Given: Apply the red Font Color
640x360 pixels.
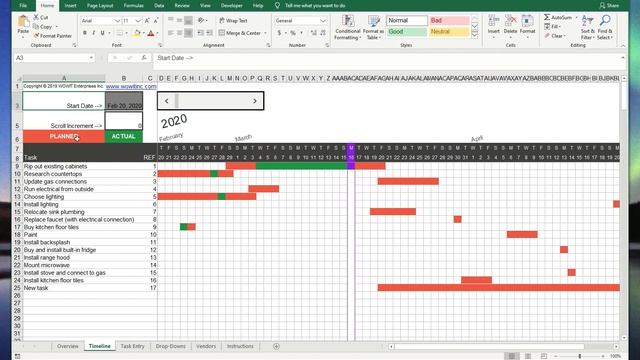Looking at the screenshot, I should click(151, 33).
